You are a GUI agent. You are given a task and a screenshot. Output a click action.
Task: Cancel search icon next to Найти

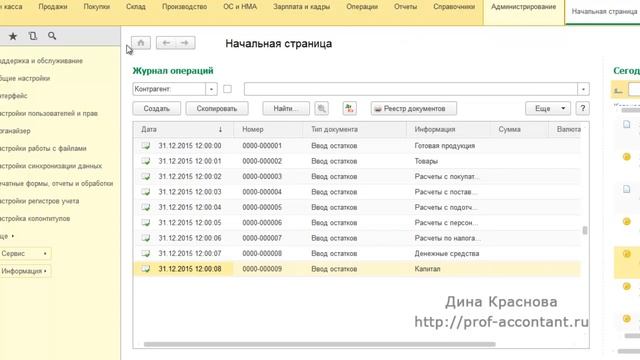[x=322, y=109]
